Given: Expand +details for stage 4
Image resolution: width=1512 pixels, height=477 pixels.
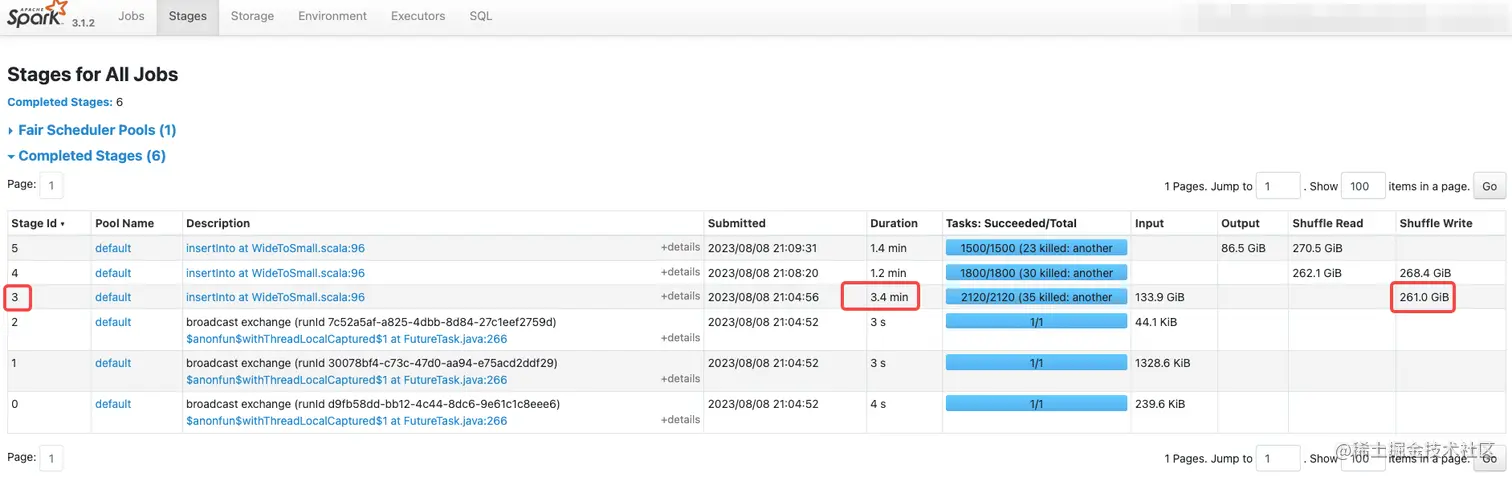Looking at the screenshot, I should click(680, 272).
